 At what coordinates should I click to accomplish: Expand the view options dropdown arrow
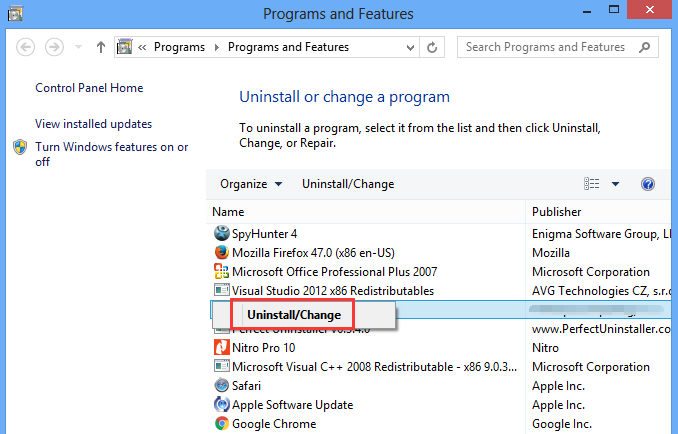click(616, 184)
